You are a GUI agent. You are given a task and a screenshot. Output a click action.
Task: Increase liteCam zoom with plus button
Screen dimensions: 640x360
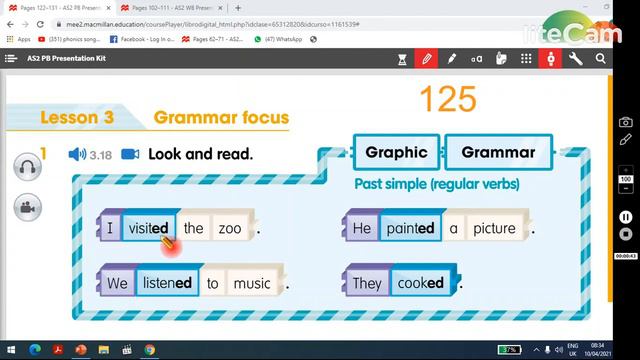[x=626, y=170]
